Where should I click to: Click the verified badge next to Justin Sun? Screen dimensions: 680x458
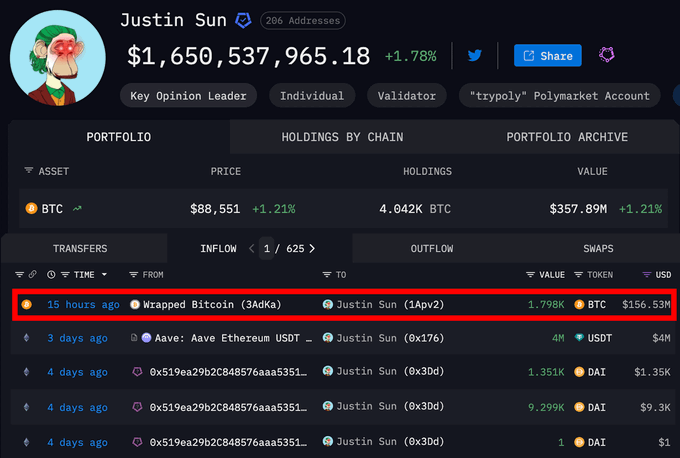(243, 20)
